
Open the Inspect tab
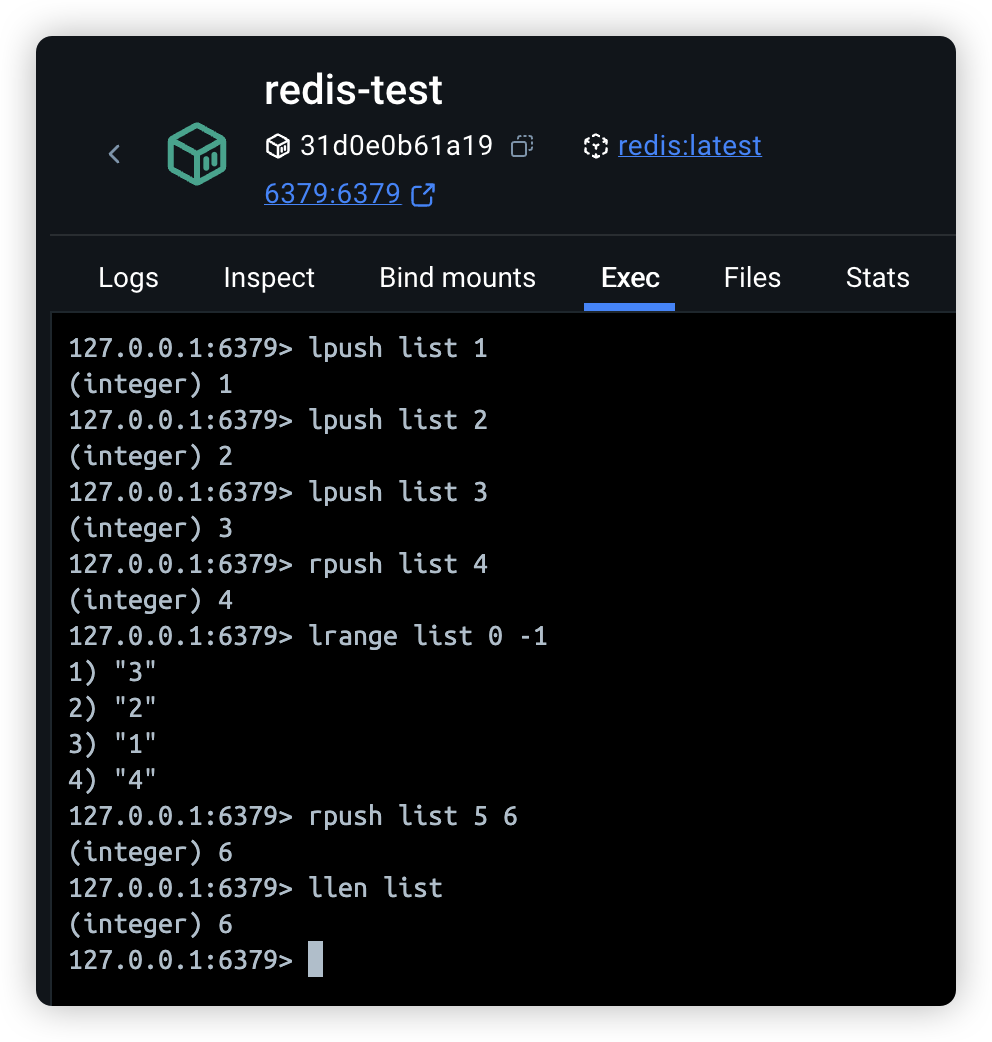click(269, 278)
